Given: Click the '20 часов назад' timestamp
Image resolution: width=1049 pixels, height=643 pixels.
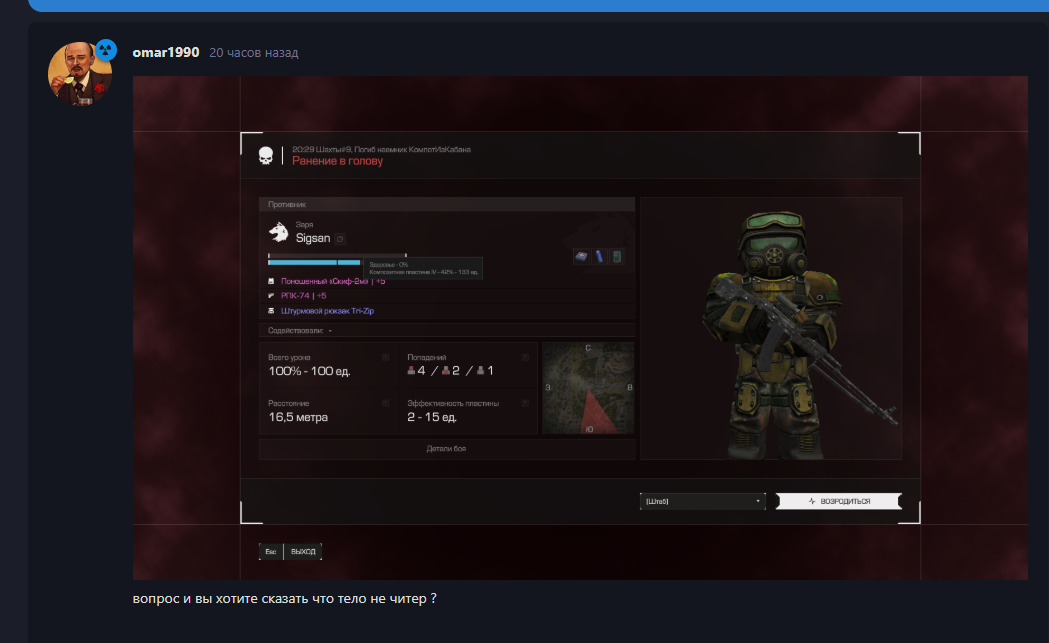Looking at the screenshot, I should 254,53.
